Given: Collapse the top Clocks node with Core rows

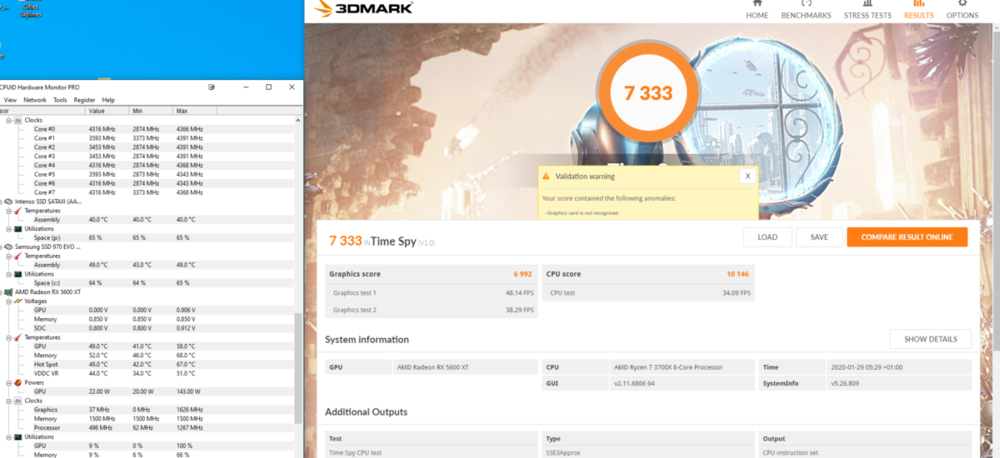Looking at the screenshot, I should [9, 120].
